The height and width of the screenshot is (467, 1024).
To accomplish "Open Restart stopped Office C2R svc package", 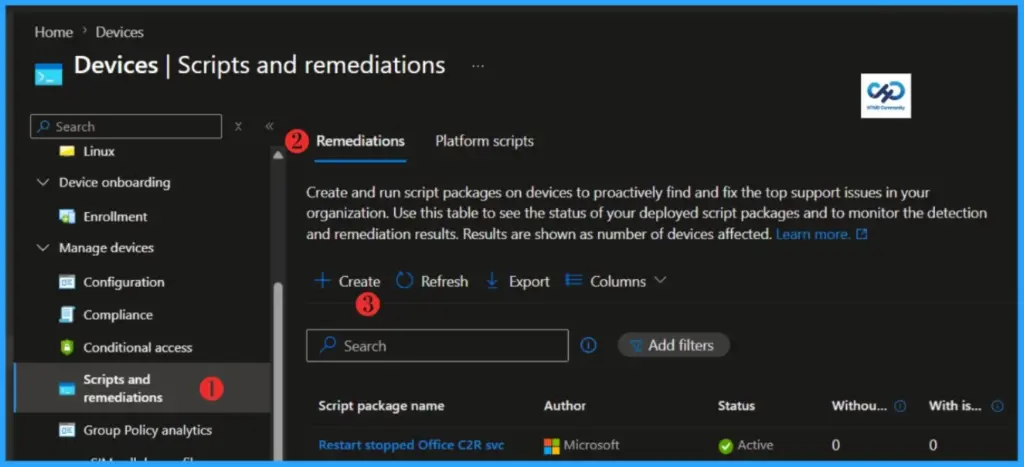I will [x=411, y=445].
